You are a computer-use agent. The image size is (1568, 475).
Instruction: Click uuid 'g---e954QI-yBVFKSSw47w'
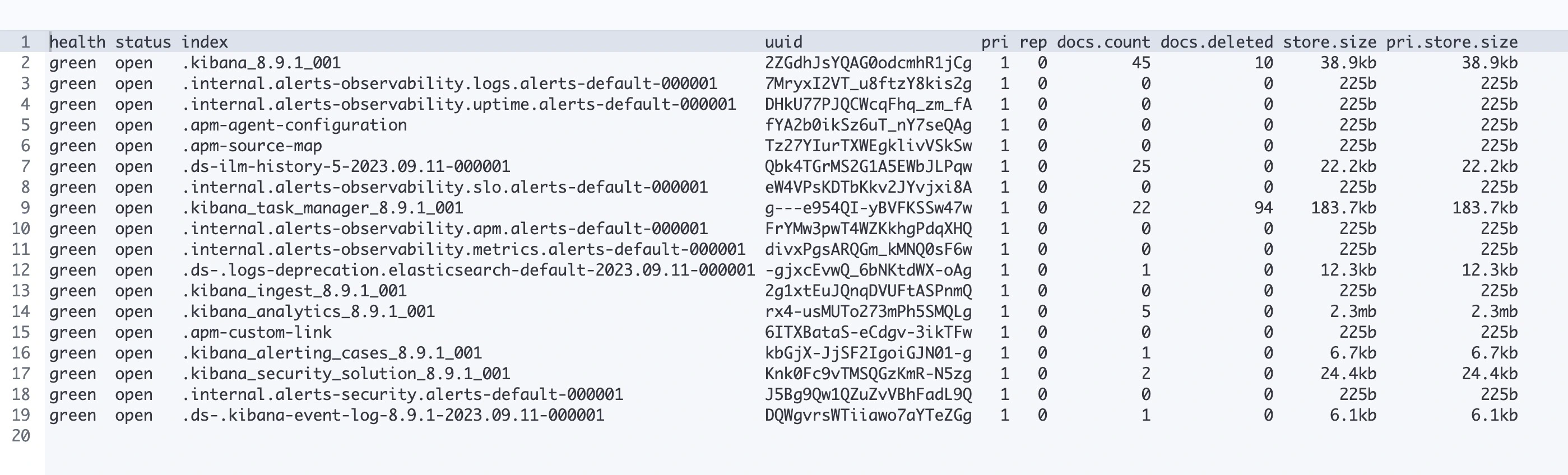868,208
